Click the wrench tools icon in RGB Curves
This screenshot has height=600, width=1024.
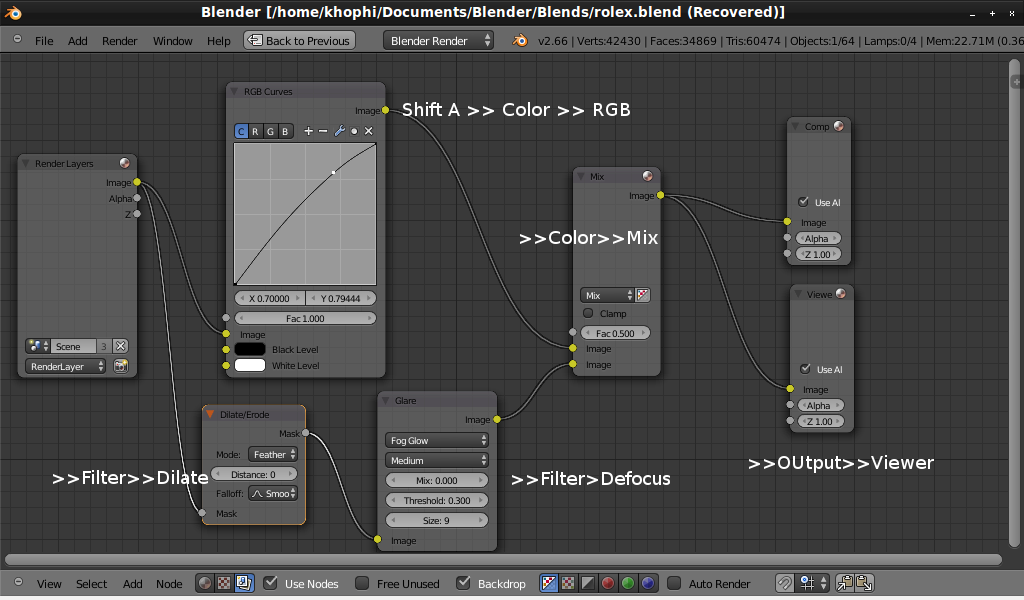pyautogui.click(x=339, y=131)
